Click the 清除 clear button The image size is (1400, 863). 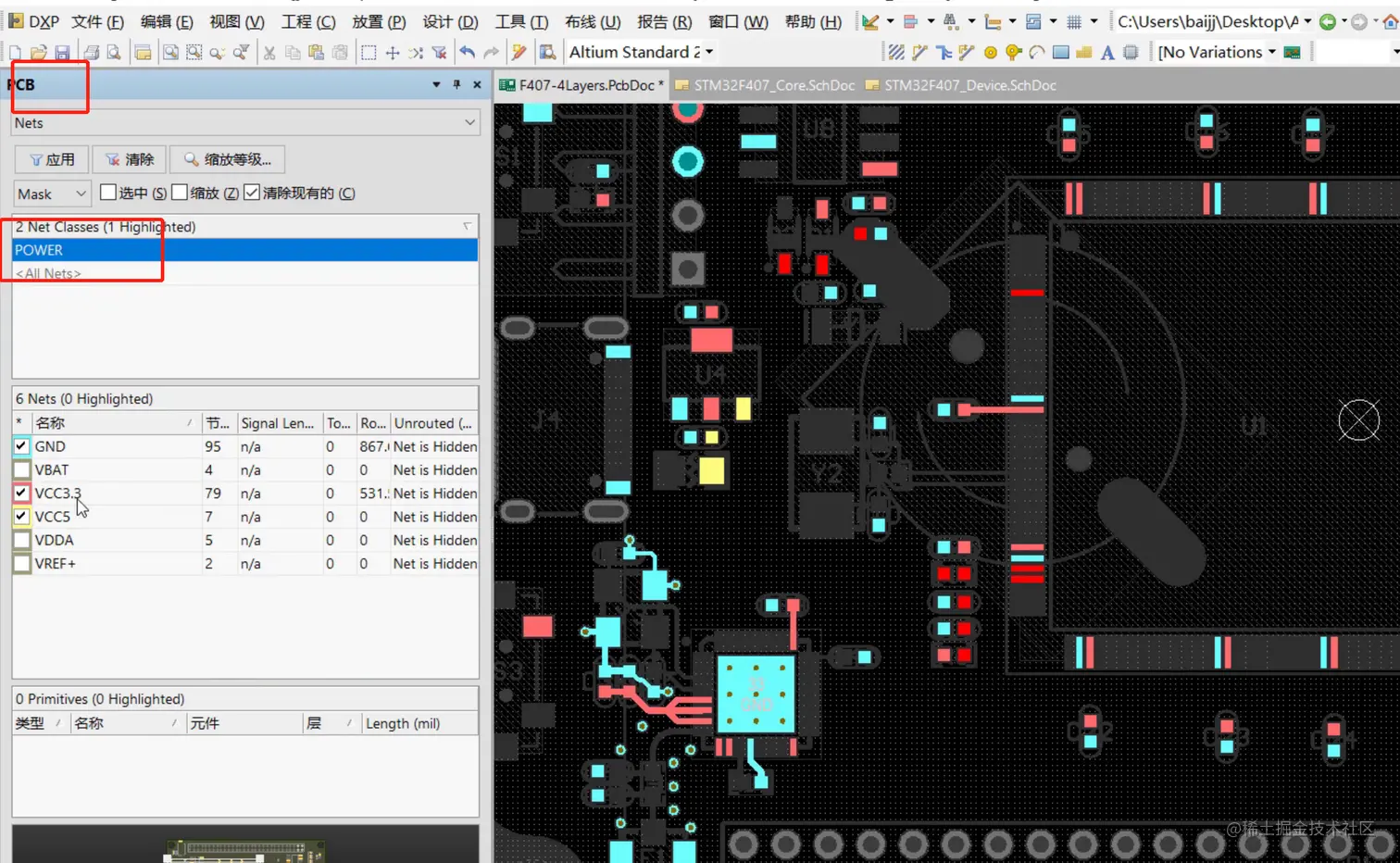pyautogui.click(x=130, y=159)
